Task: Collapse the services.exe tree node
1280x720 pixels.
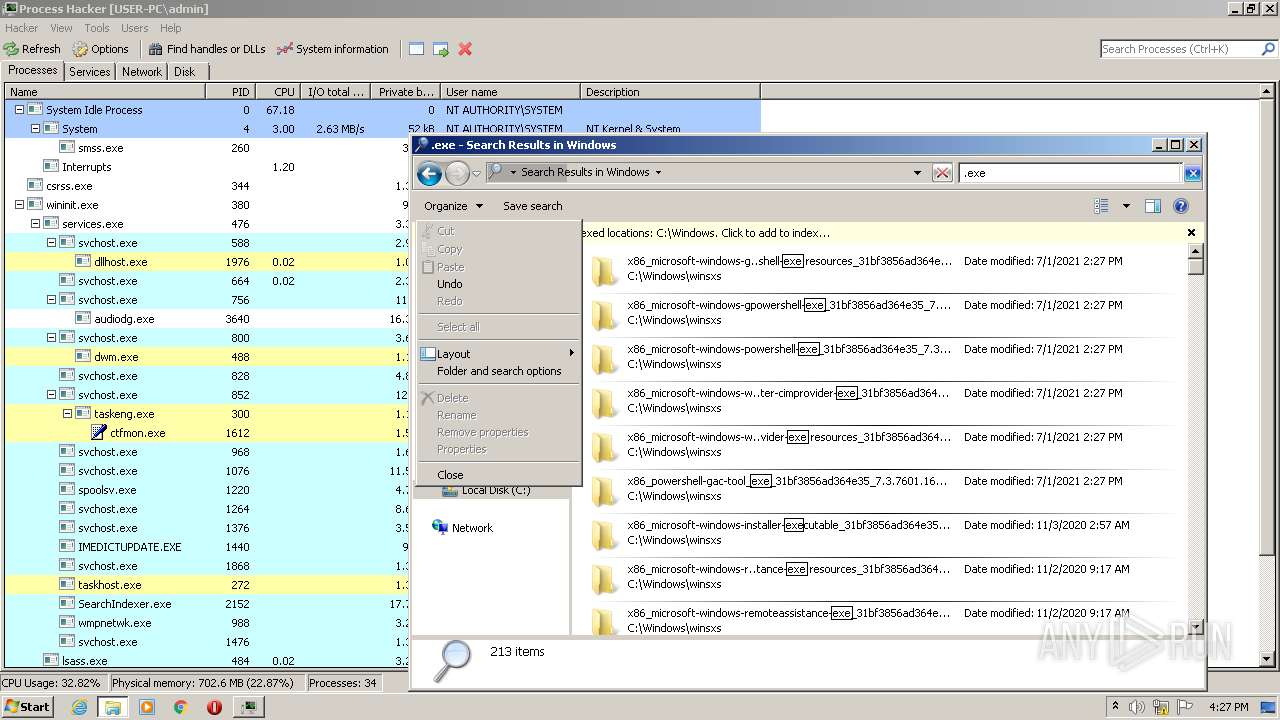Action: [35, 224]
